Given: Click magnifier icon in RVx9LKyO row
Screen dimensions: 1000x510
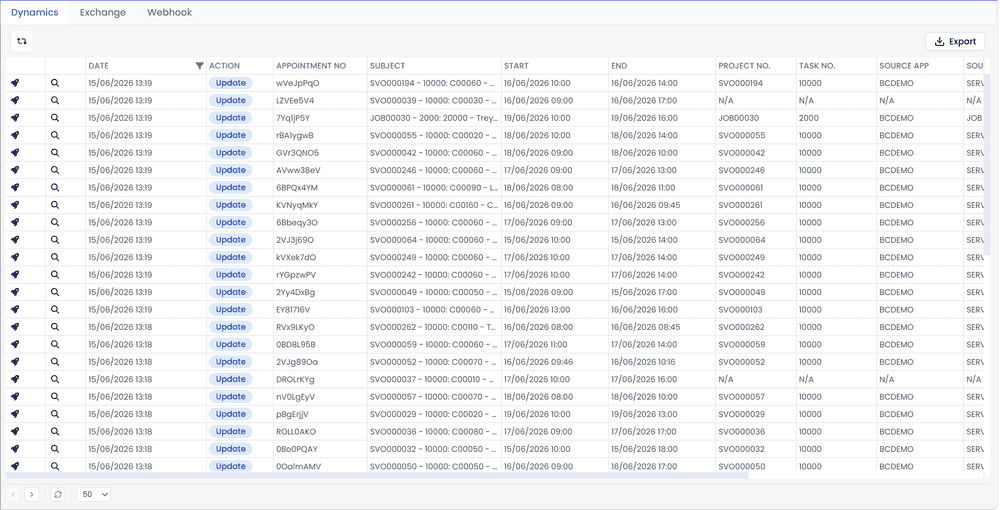Looking at the screenshot, I should pos(55,327).
